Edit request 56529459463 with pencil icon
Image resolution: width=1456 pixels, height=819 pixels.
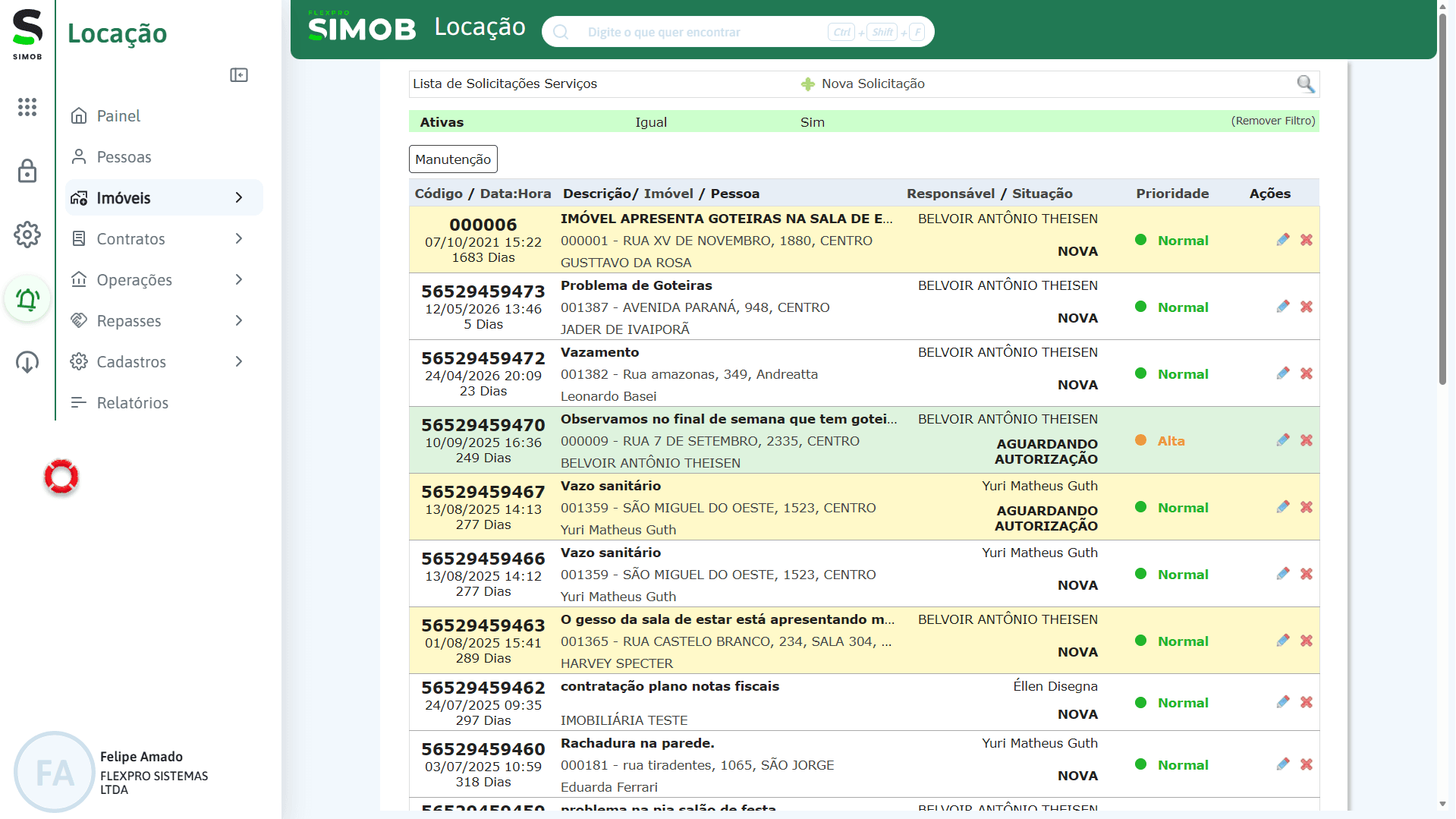(1283, 641)
